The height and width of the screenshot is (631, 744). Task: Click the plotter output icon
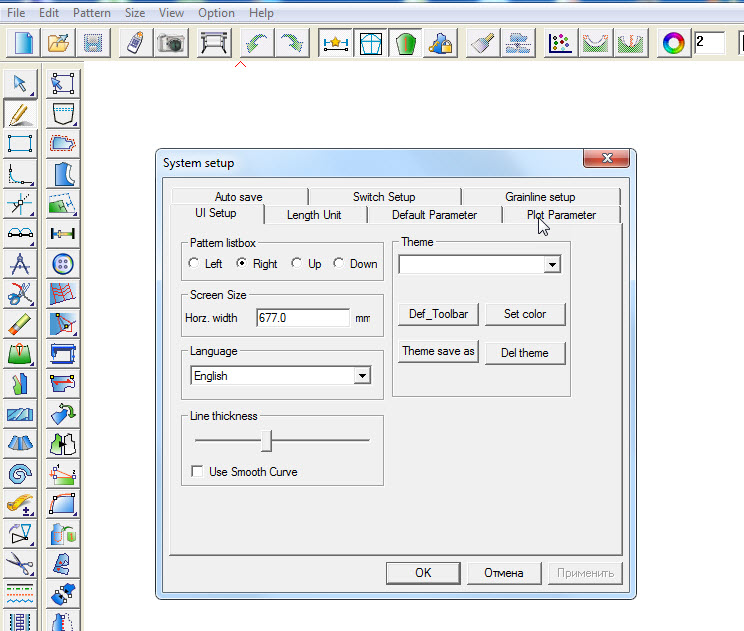click(x=213, y=43)
